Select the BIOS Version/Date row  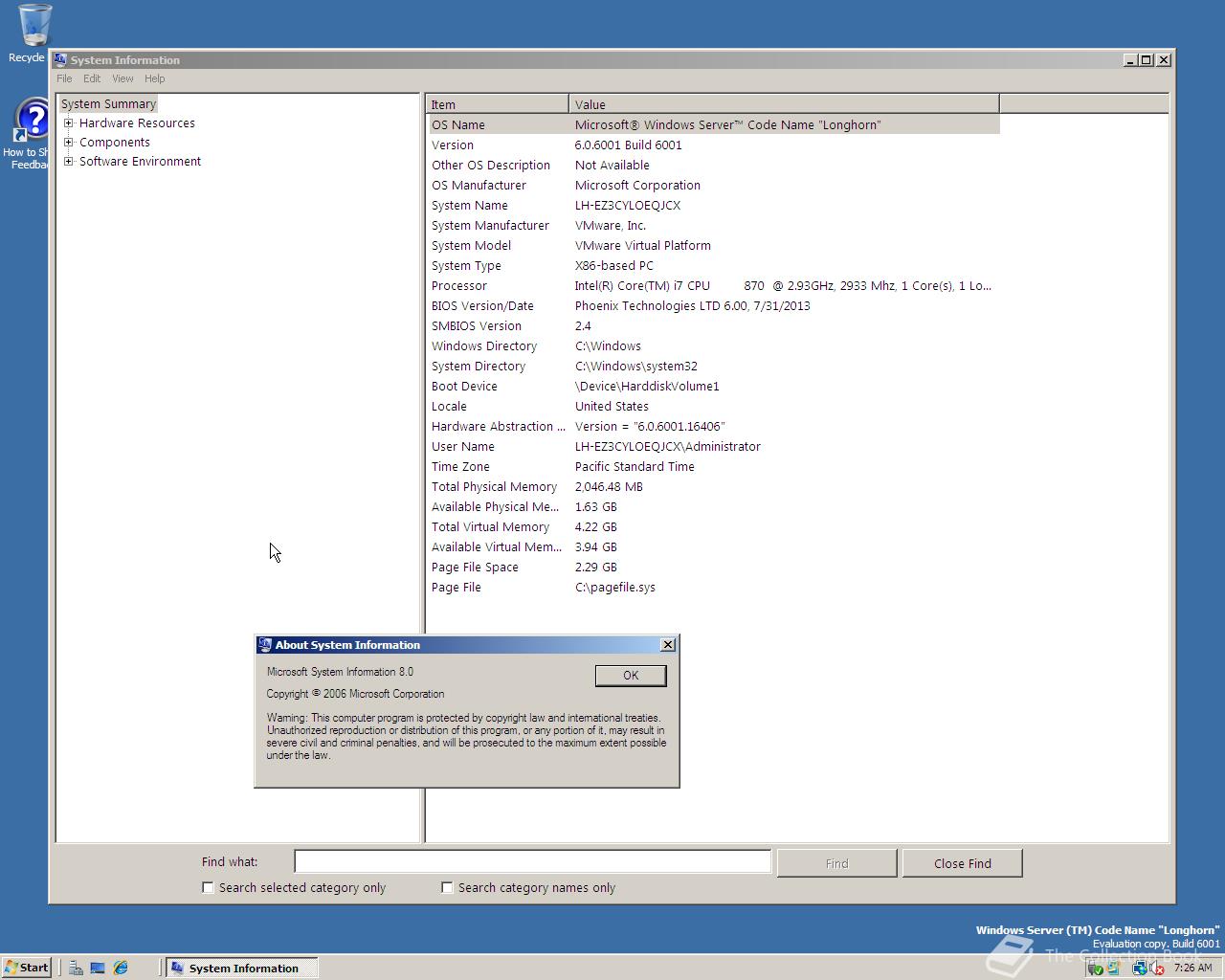(x=713, y=305)
